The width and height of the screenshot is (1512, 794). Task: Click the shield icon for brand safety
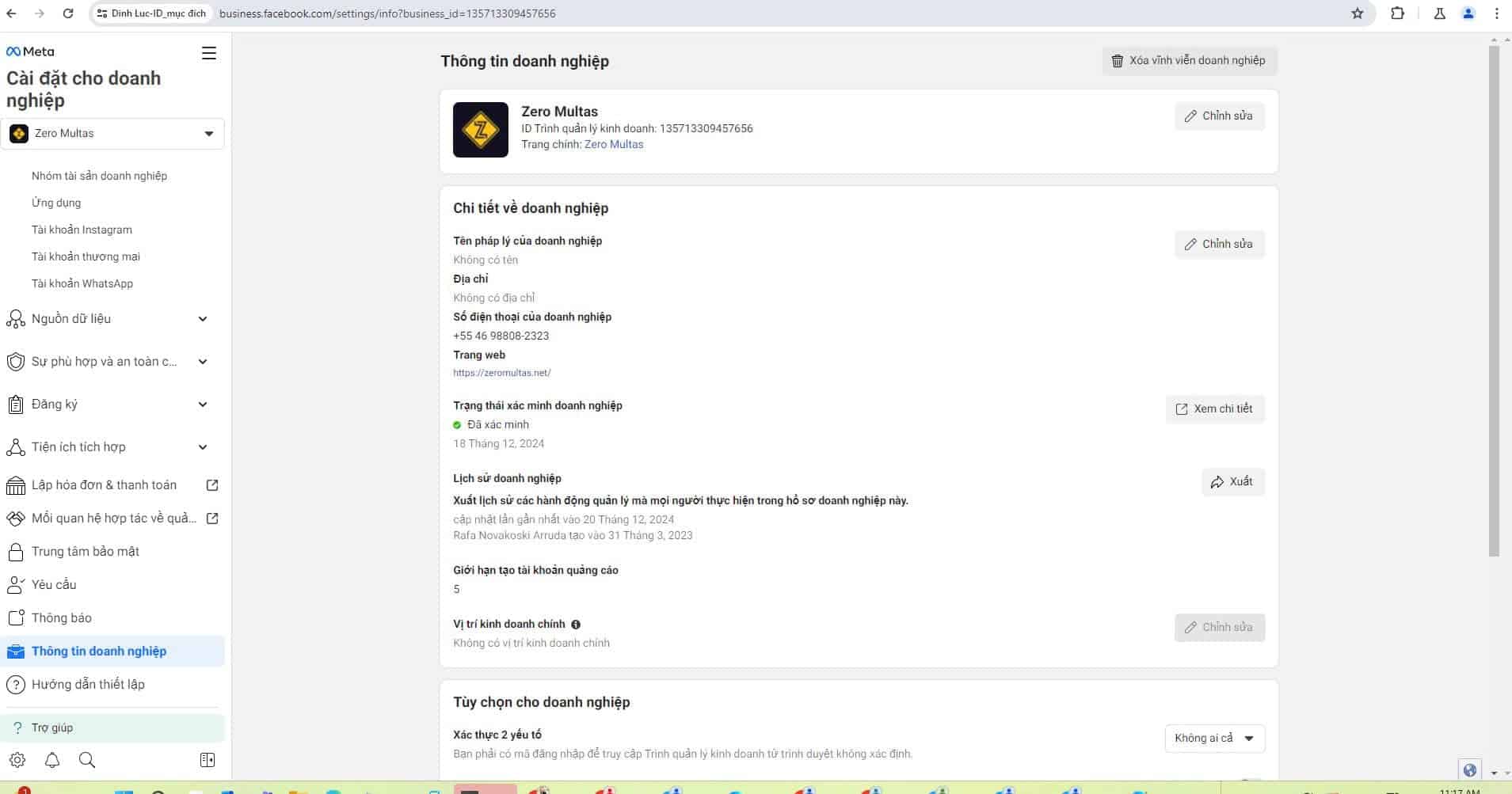pyautogui.click(x=16, y=362)
